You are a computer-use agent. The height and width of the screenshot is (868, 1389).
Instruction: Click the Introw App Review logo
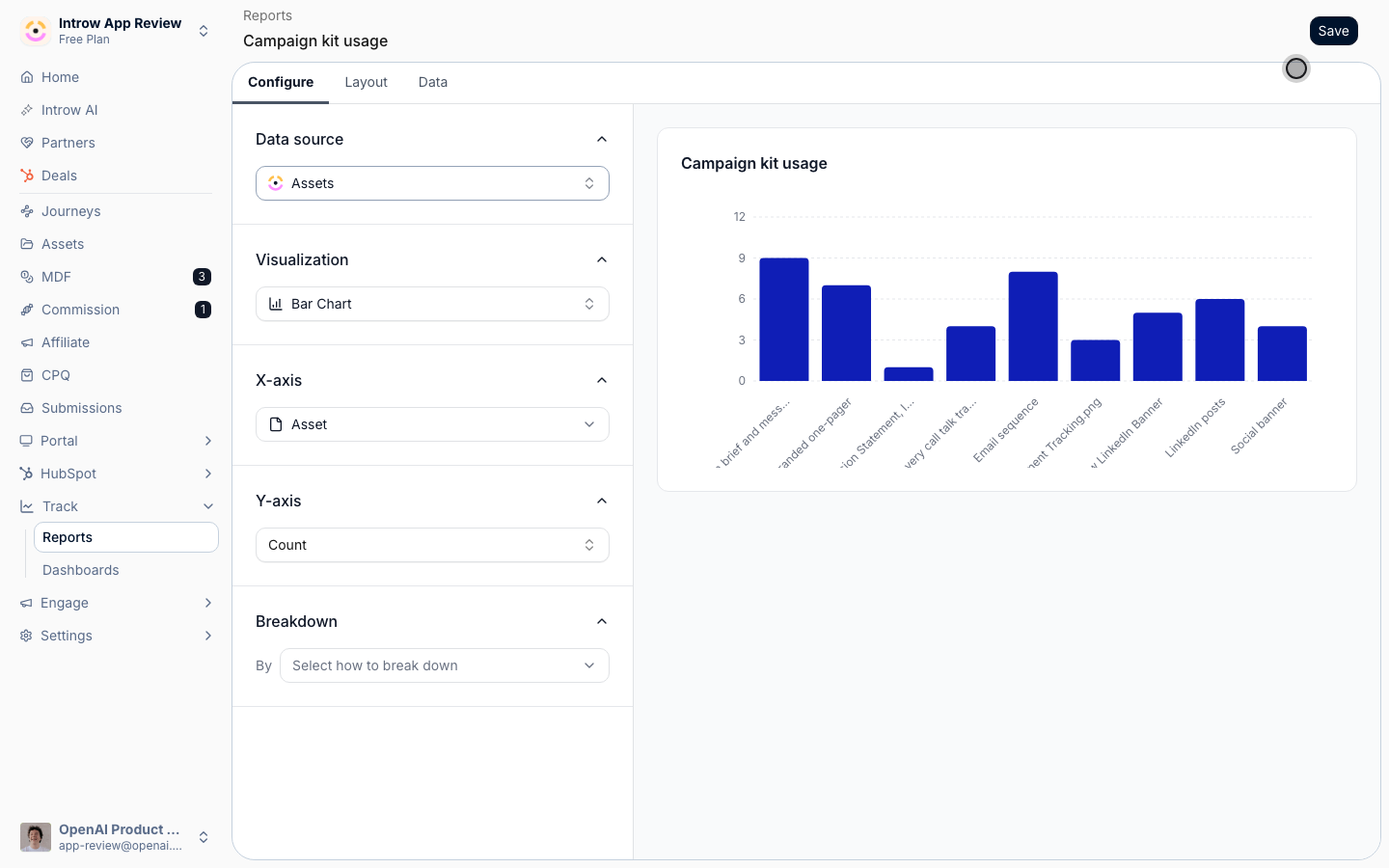(36, 31)
